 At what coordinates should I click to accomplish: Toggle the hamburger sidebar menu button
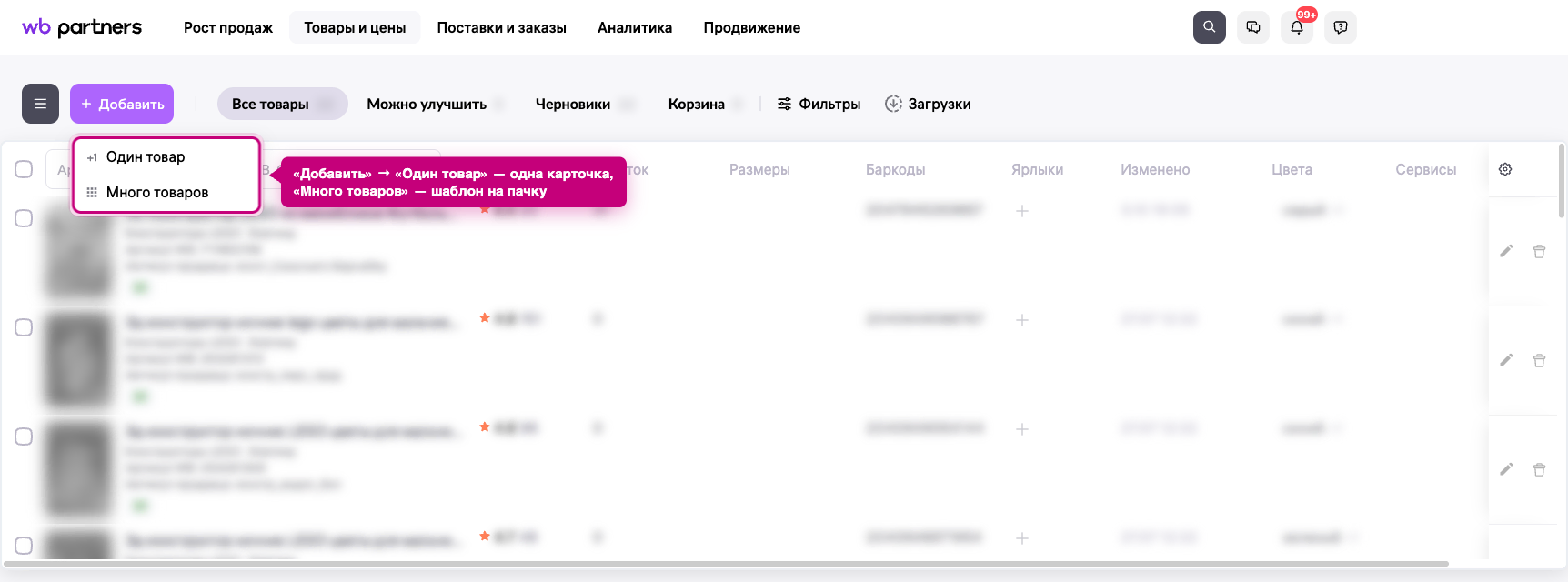point(40,104)
